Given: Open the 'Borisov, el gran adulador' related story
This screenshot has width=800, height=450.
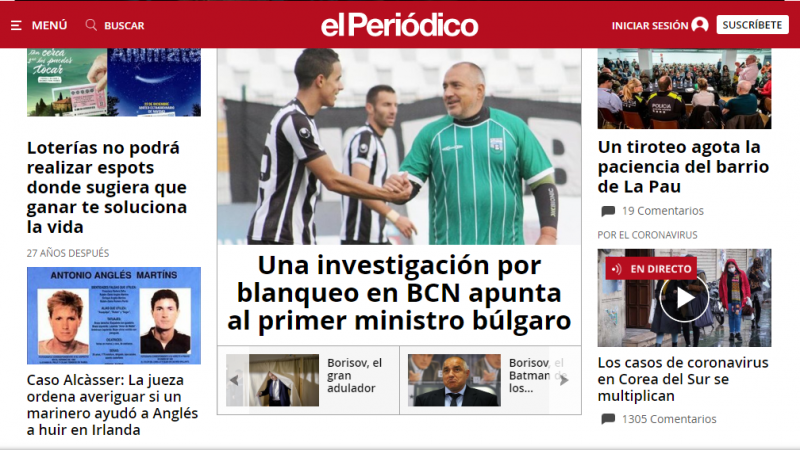Looking at the screenshot, I should click(x=355, y=376).
